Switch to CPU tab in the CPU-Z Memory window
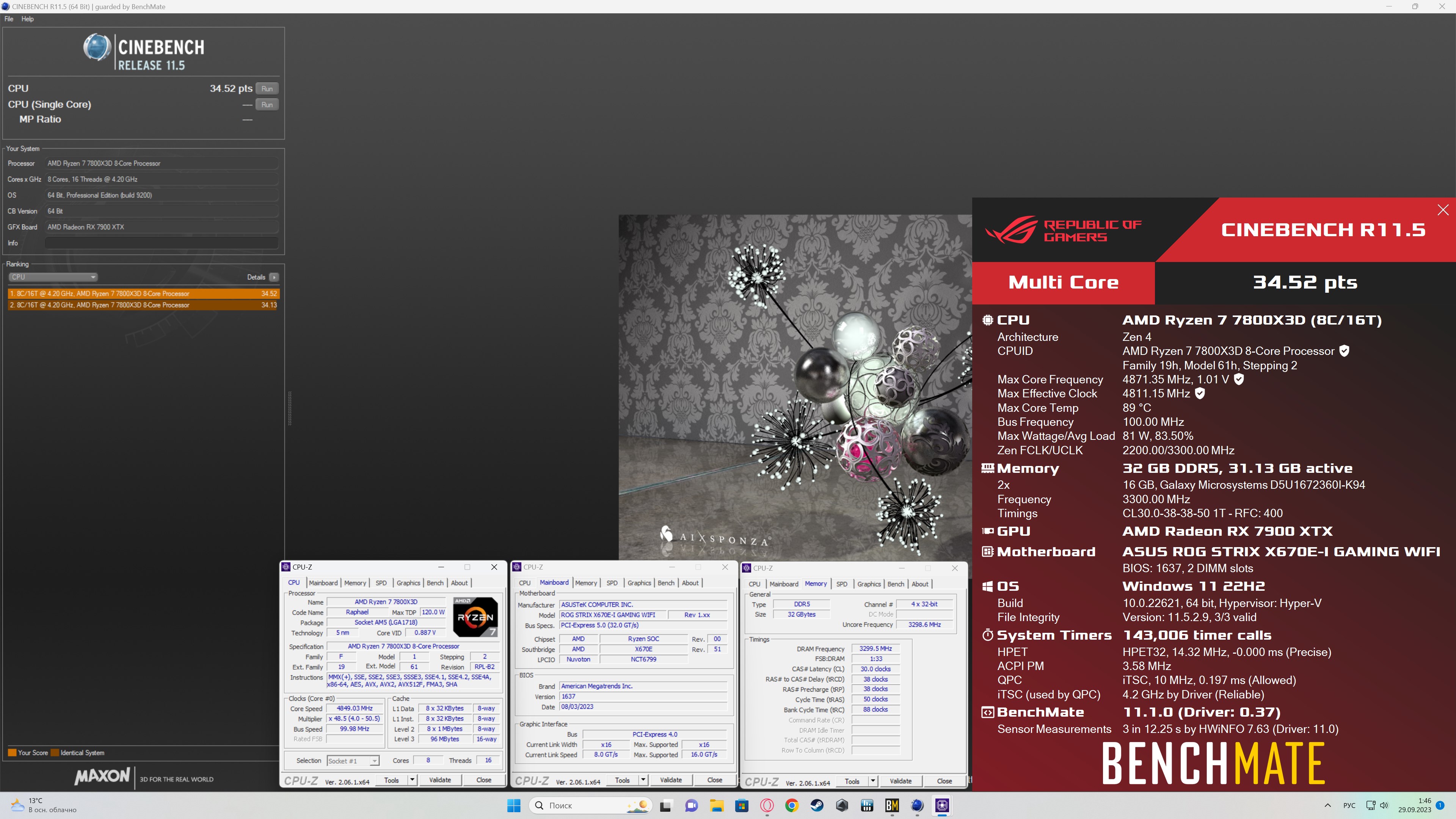The width and height of the screenshot is (1456, 819). tap(755, 584)
